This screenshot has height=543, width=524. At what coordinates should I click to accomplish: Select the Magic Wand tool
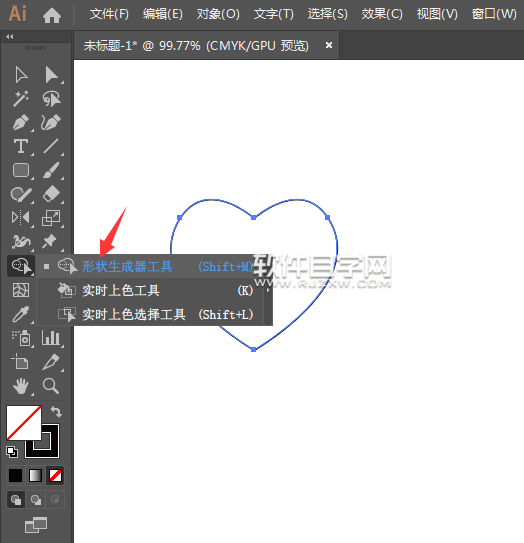click(x=21, y=99)
